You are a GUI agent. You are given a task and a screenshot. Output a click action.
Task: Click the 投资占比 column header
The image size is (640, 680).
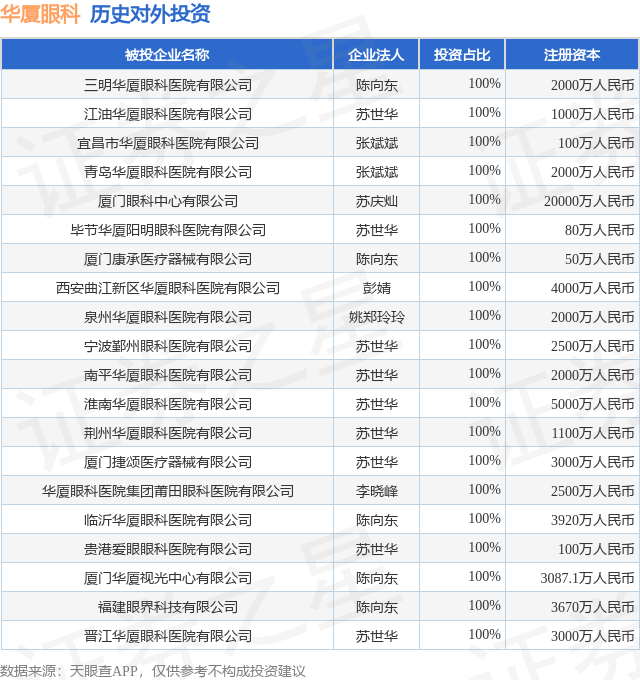462,55
